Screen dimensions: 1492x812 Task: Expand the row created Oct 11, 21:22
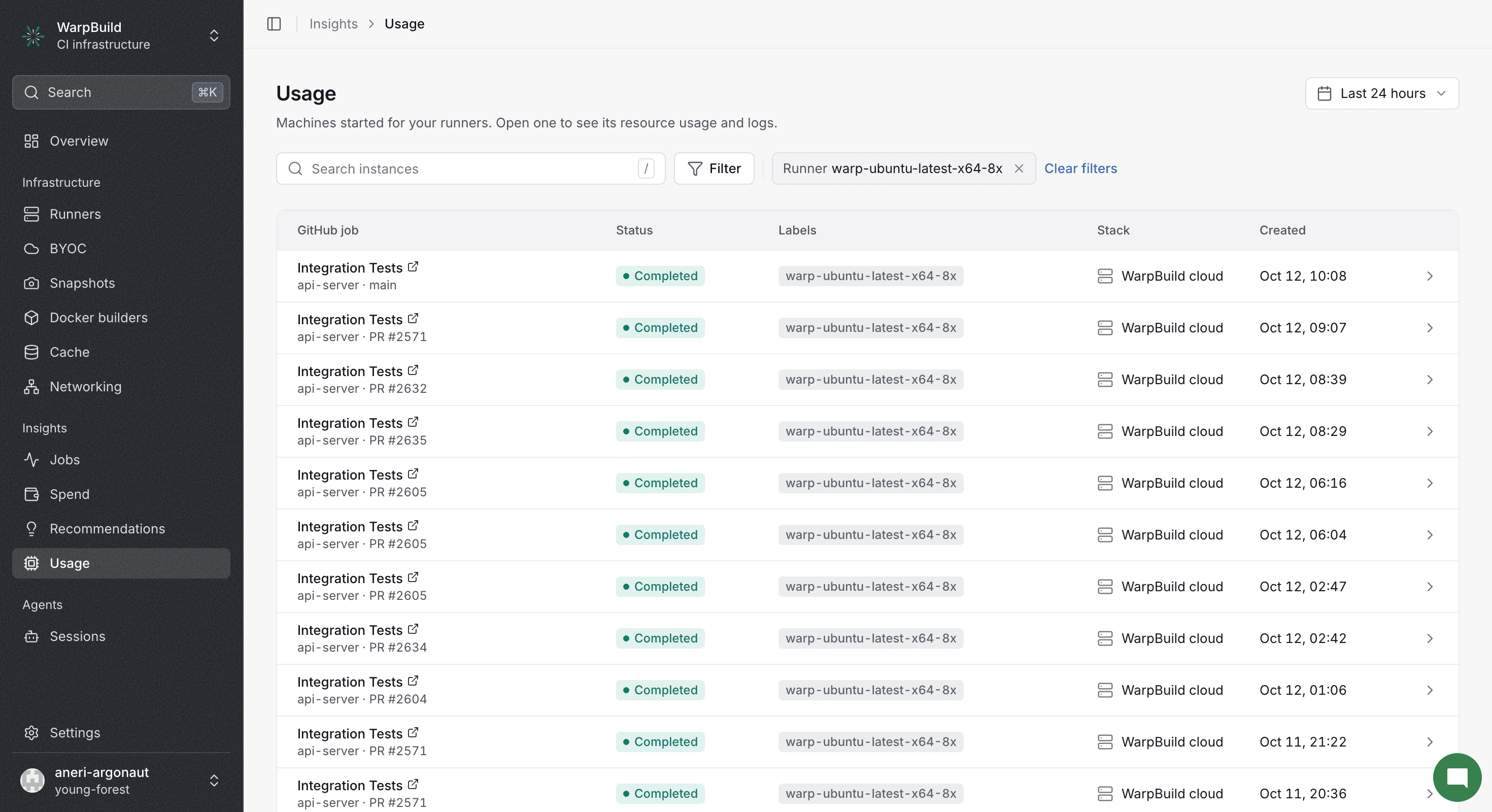pos(1430,742)
